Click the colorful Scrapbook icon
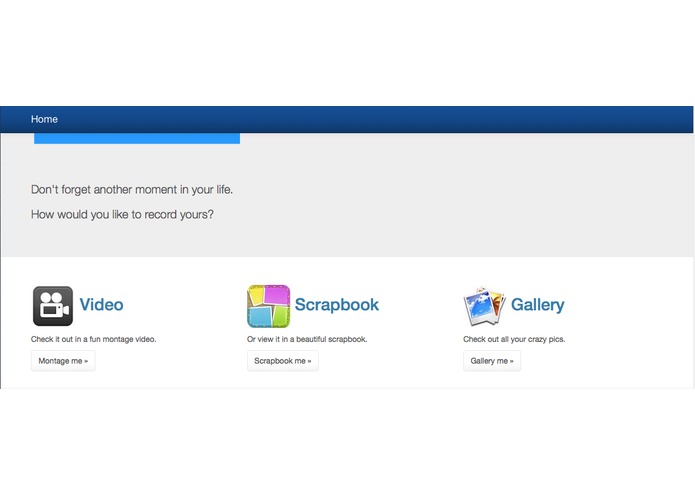 coord(269,306)
